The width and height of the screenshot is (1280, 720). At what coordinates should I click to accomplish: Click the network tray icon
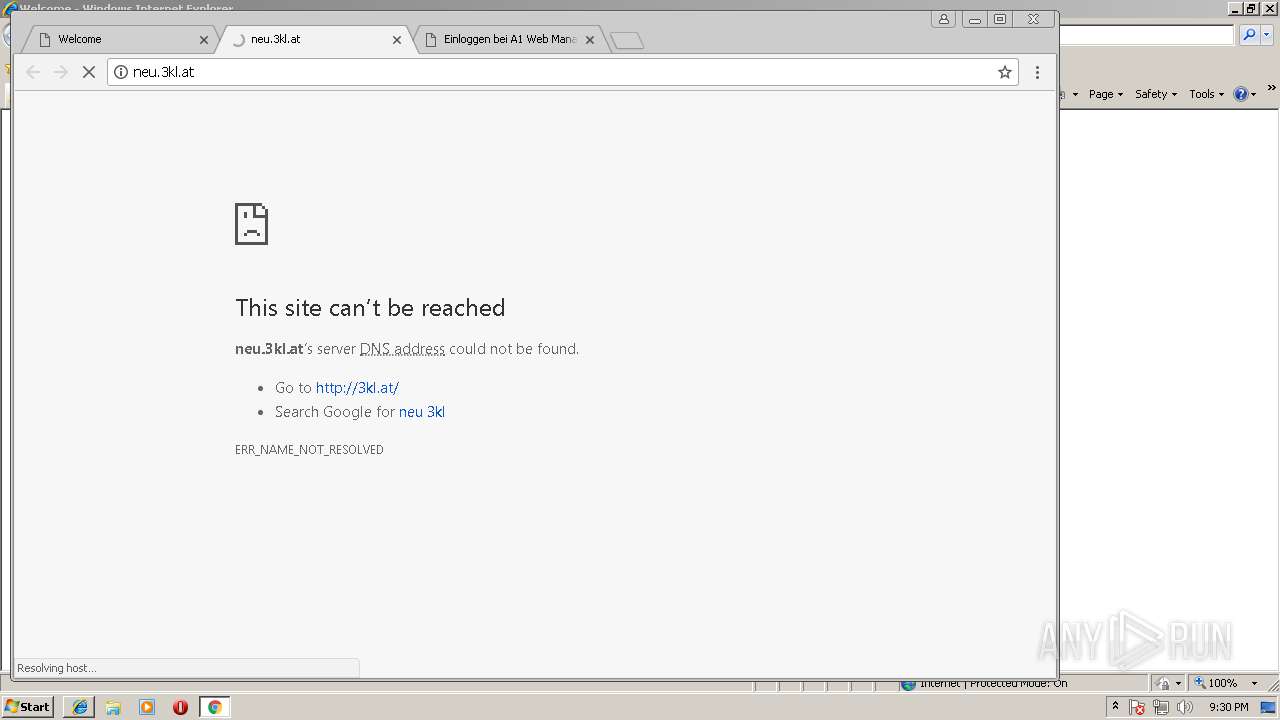tap(1161, 707)
